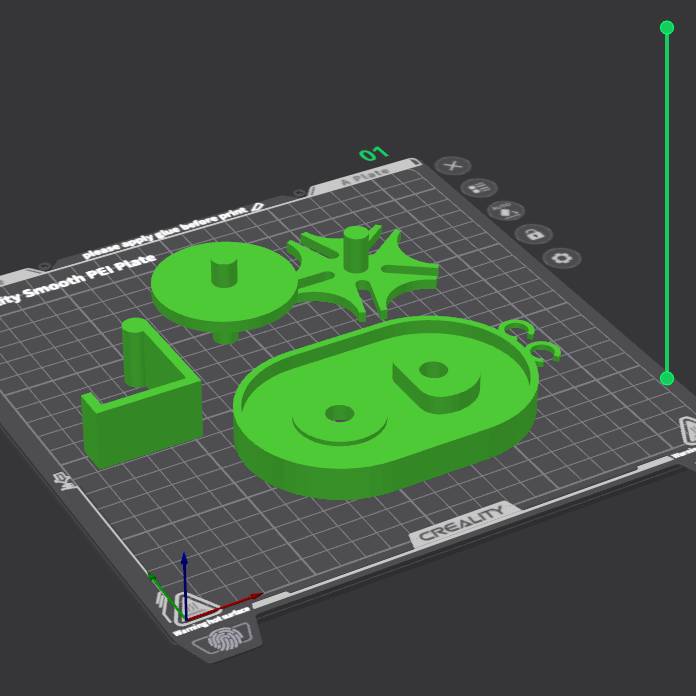The width and height of the screenshot is (696, 696).
Task: Click the small double-hook loops on housing
Action: pyautogui.click(x=530, y=338)
